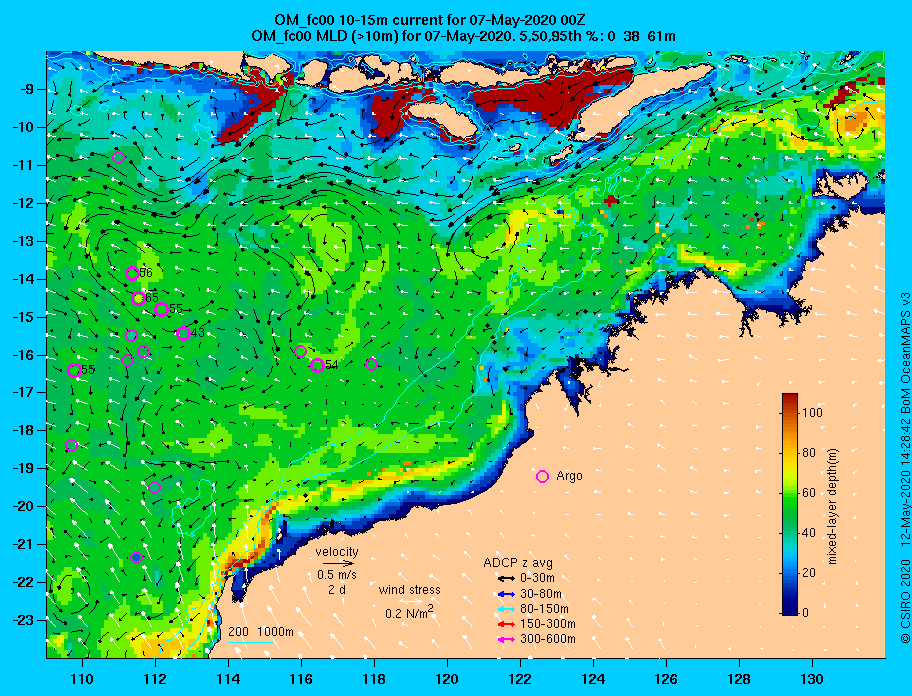Click the Argo marker labeled 65
This screenshot has height=696, width=912.
point(138,298)
